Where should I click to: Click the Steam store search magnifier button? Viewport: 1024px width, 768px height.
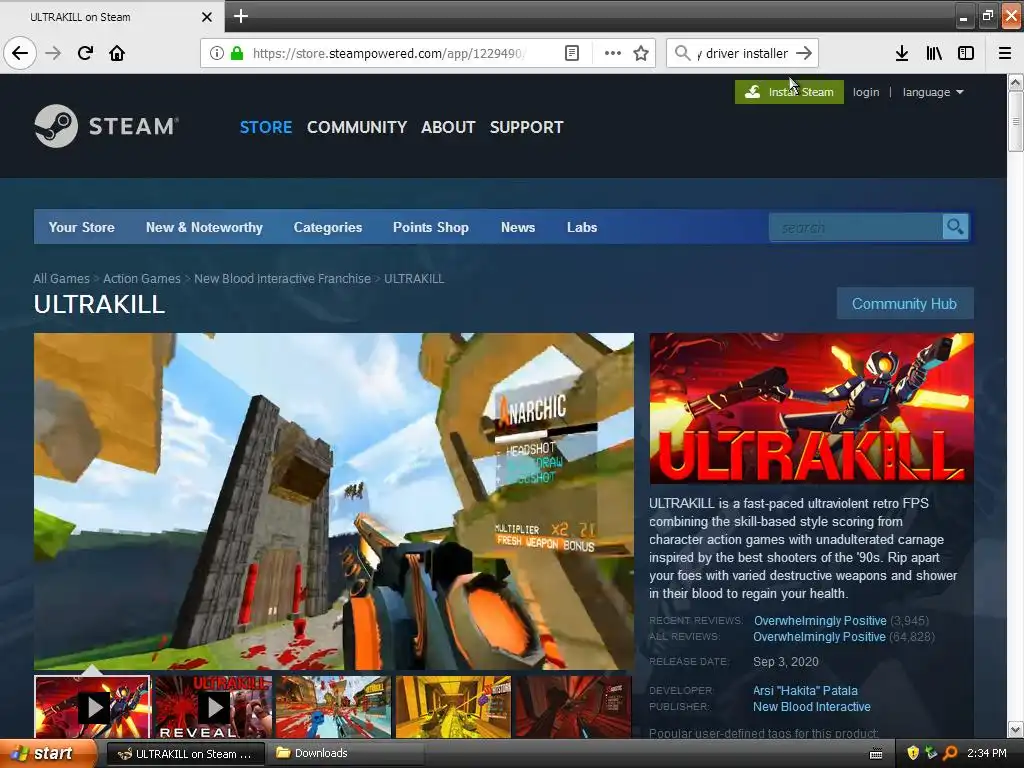coord(955,227)
